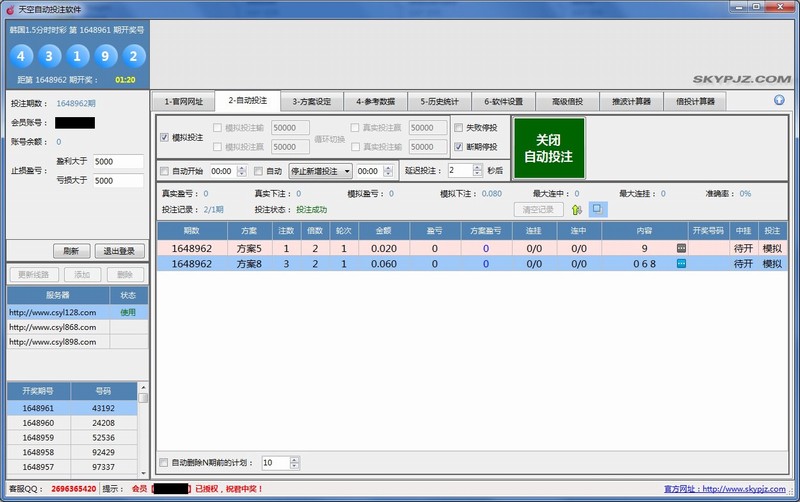Switch to the 3-方案设定 tab

pyautogui.click(x=311, y=101)
